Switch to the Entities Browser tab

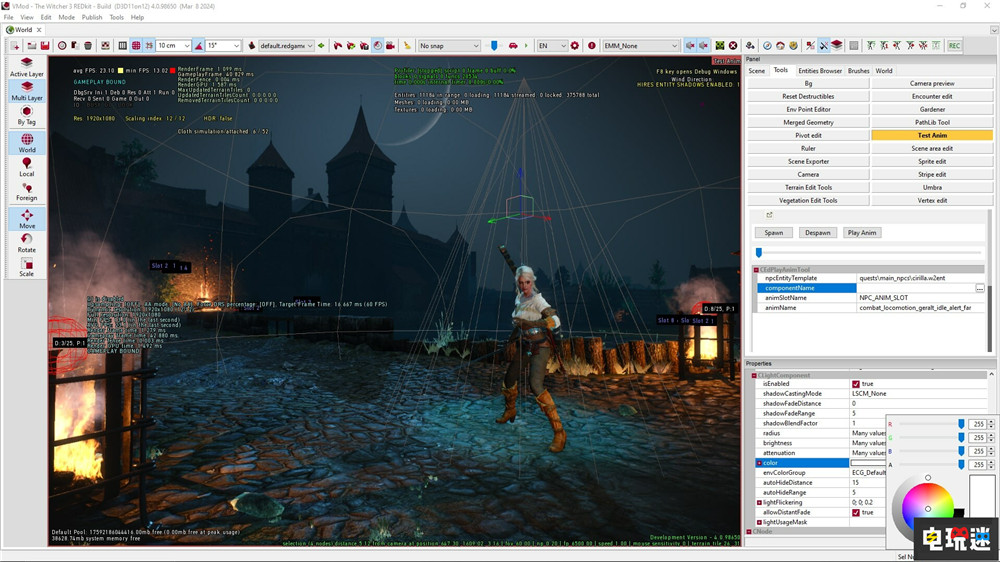[820, 71]
